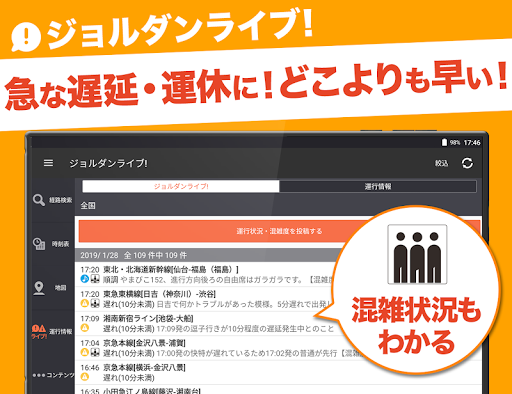Tap blue status icon on 東北・北海道新幹線 entry
This screenshot has height=394, width=512.
pos(85,279)
